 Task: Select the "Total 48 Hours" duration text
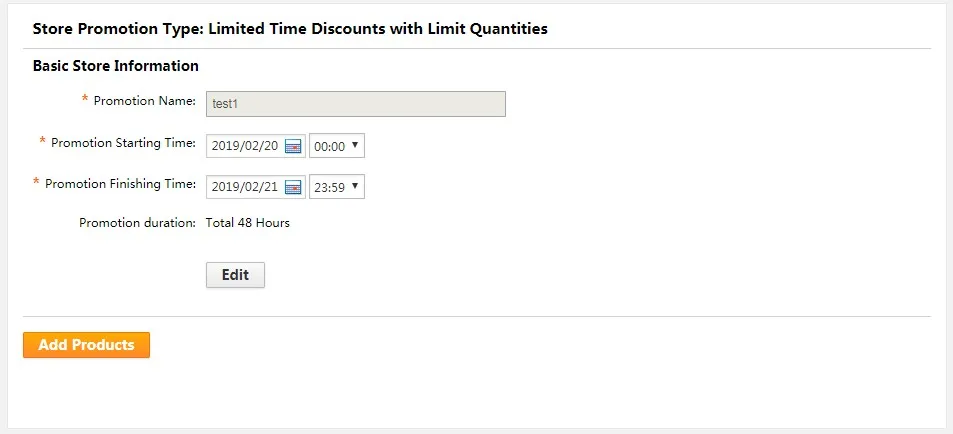tap(248, 223)
